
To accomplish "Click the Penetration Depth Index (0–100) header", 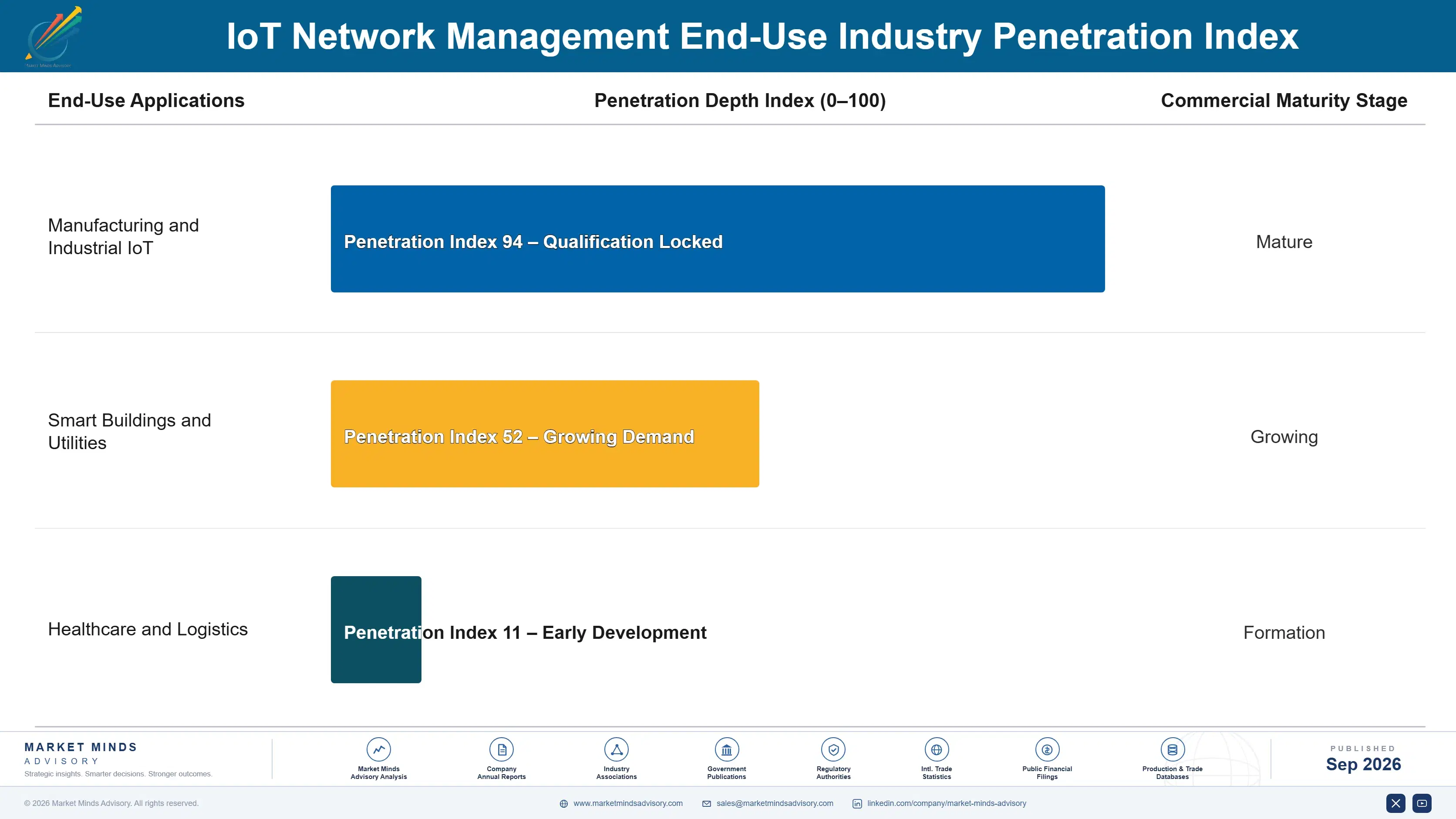I will coord(740,101).
